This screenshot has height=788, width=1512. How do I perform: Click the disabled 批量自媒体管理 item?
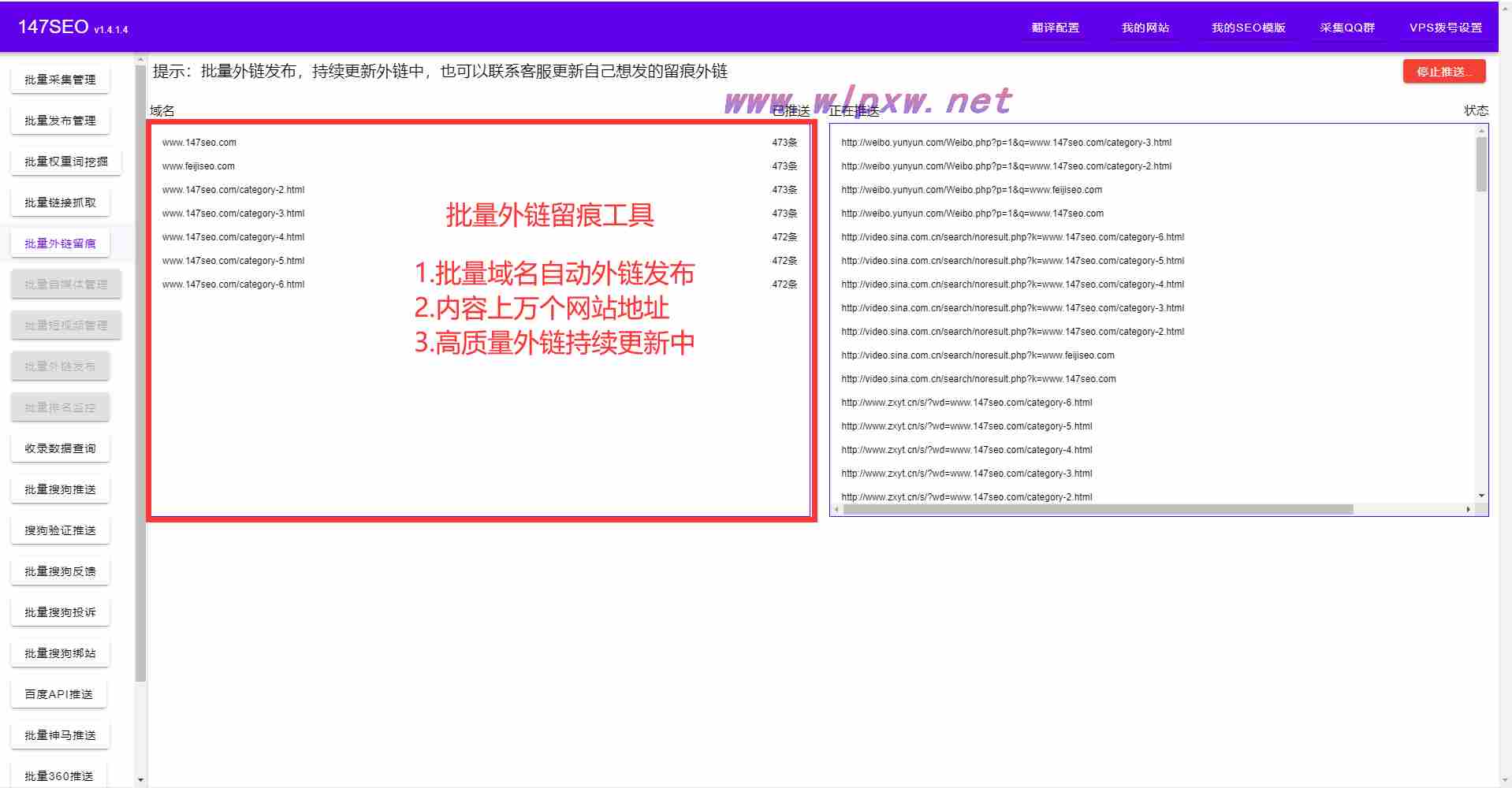coord(66,284)
